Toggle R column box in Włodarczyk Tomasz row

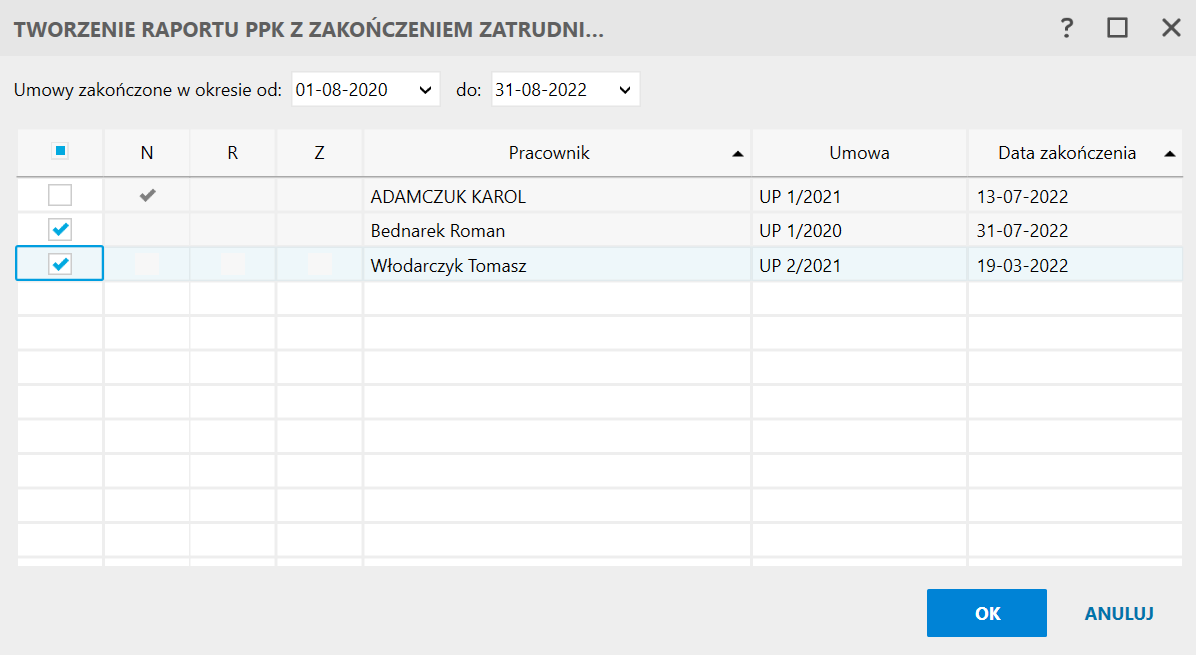[233, 264]
